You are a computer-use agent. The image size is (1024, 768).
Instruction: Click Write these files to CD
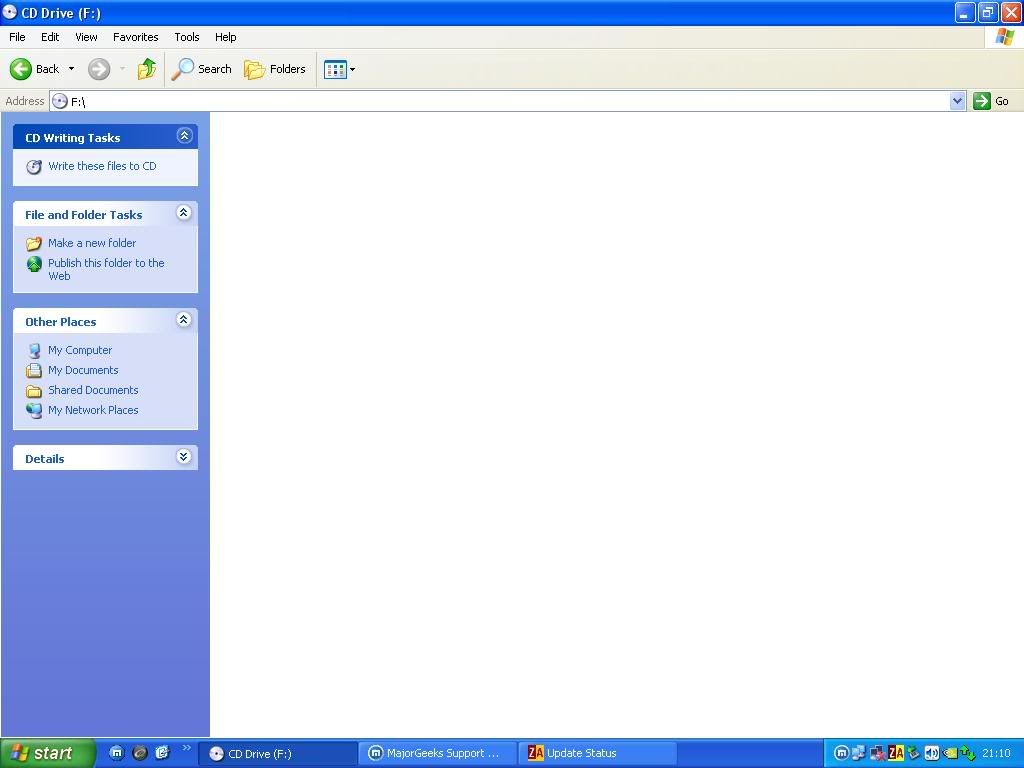tap(102, 166)
